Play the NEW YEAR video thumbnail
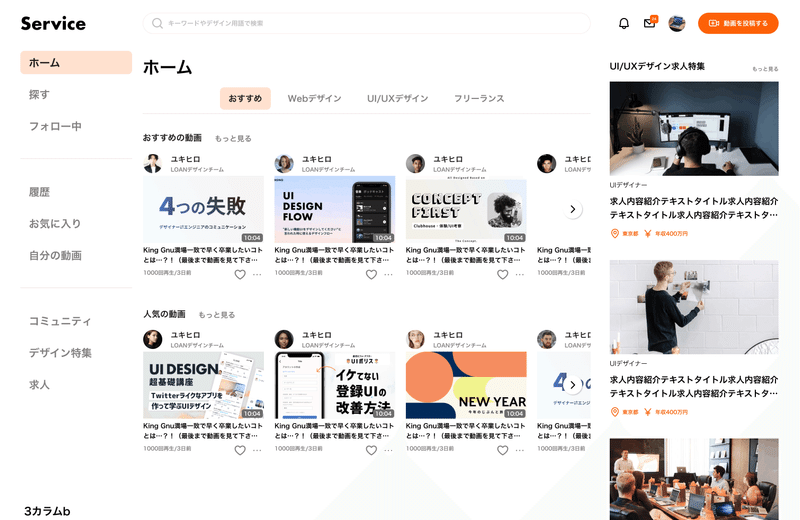800x520 pixels. [x=466, y=385]
